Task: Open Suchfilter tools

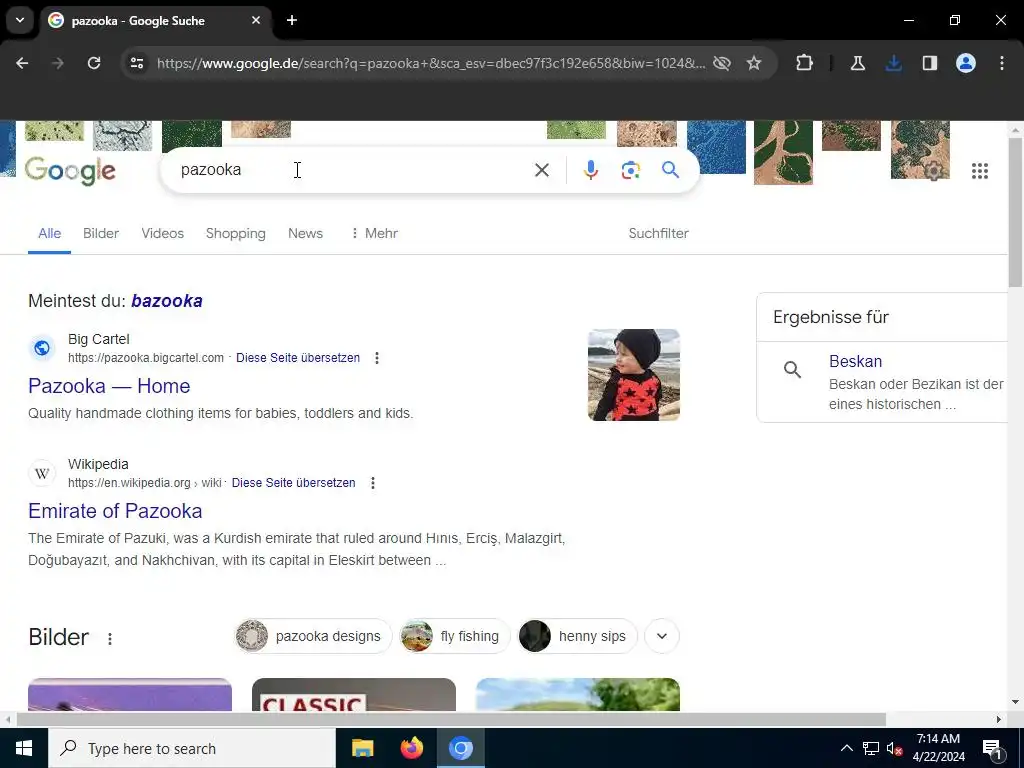Action: click(x=658, y=233)
